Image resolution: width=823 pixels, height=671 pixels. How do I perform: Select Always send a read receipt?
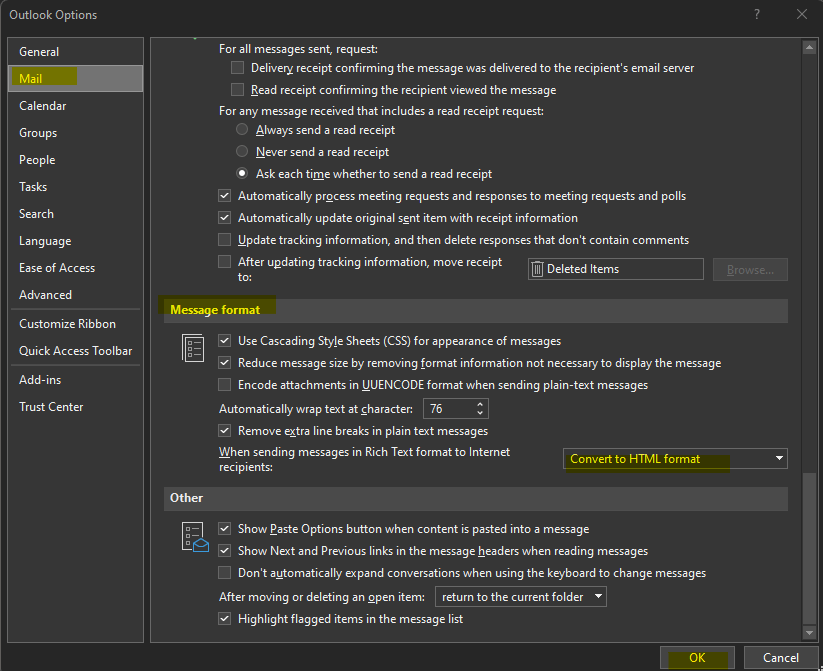241,129
